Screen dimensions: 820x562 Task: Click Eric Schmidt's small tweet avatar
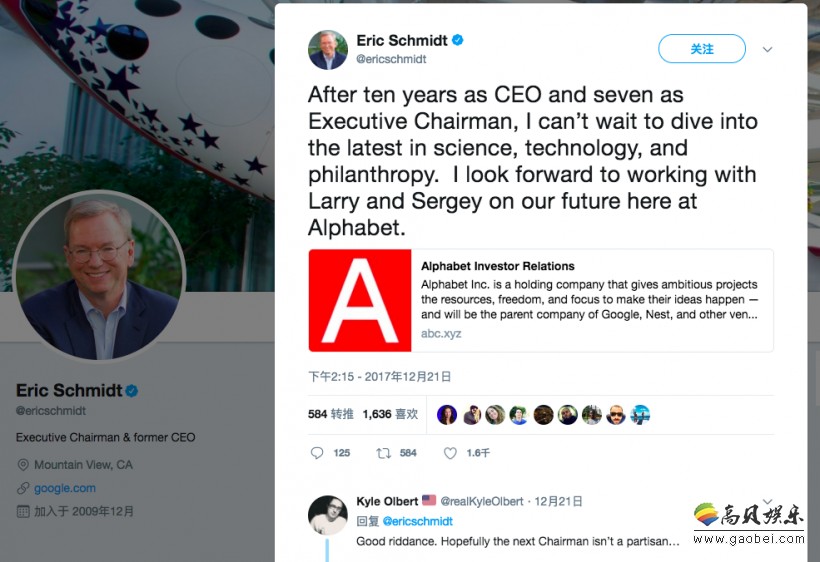coord(328,50)
